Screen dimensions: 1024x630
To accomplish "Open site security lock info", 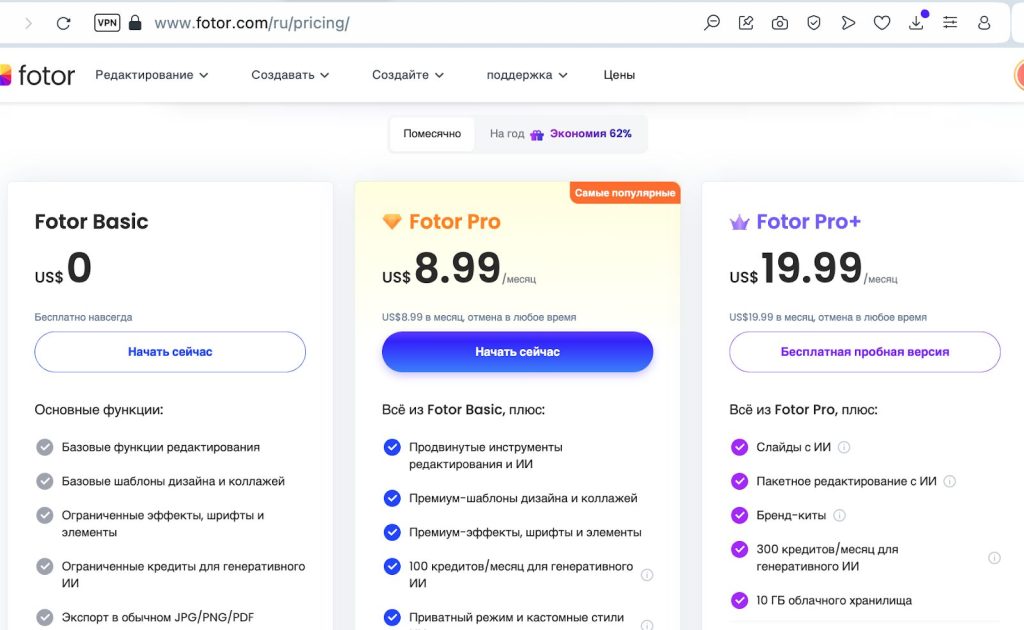I will 135,23.
